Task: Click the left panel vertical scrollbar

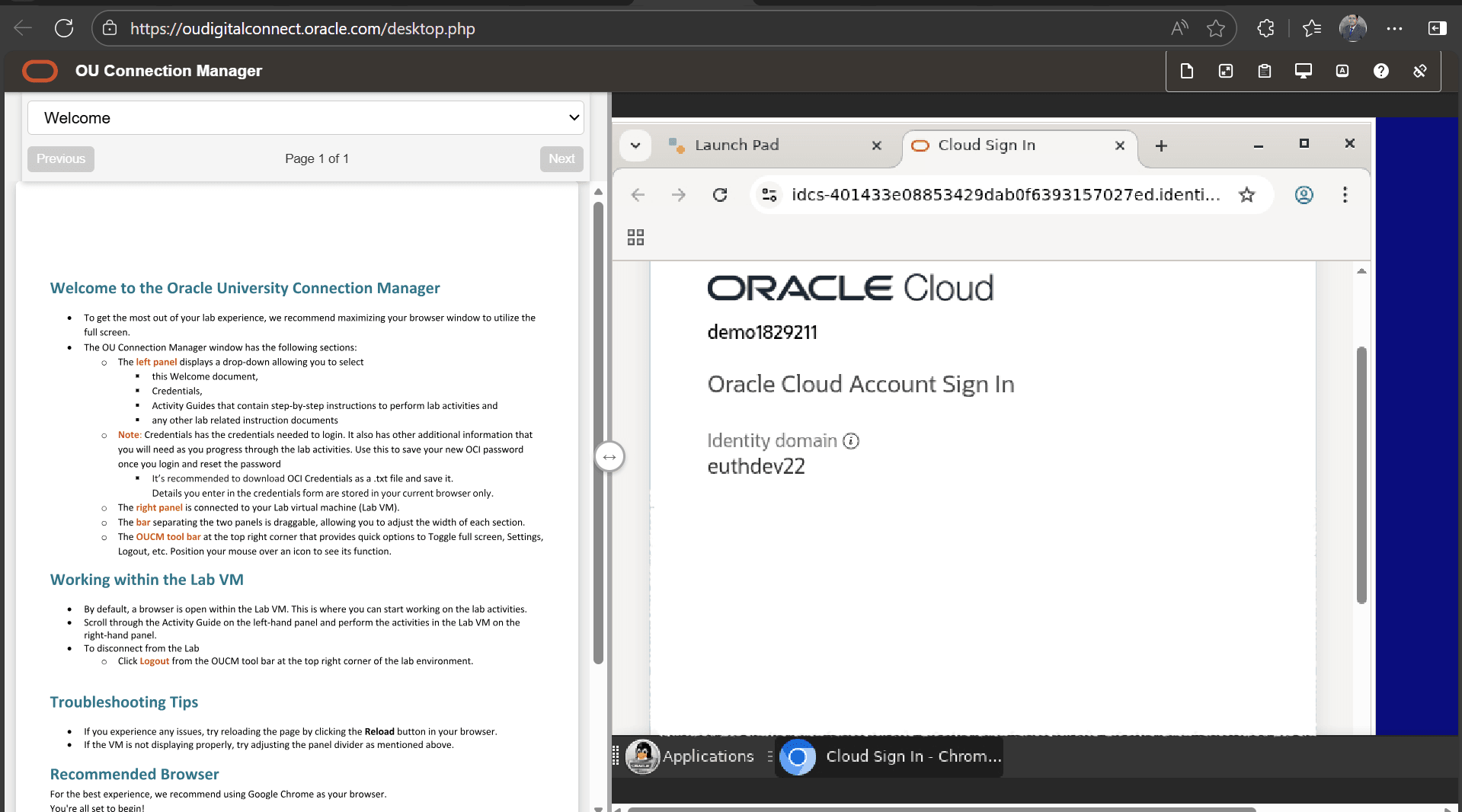Action: tap(598, 432)
